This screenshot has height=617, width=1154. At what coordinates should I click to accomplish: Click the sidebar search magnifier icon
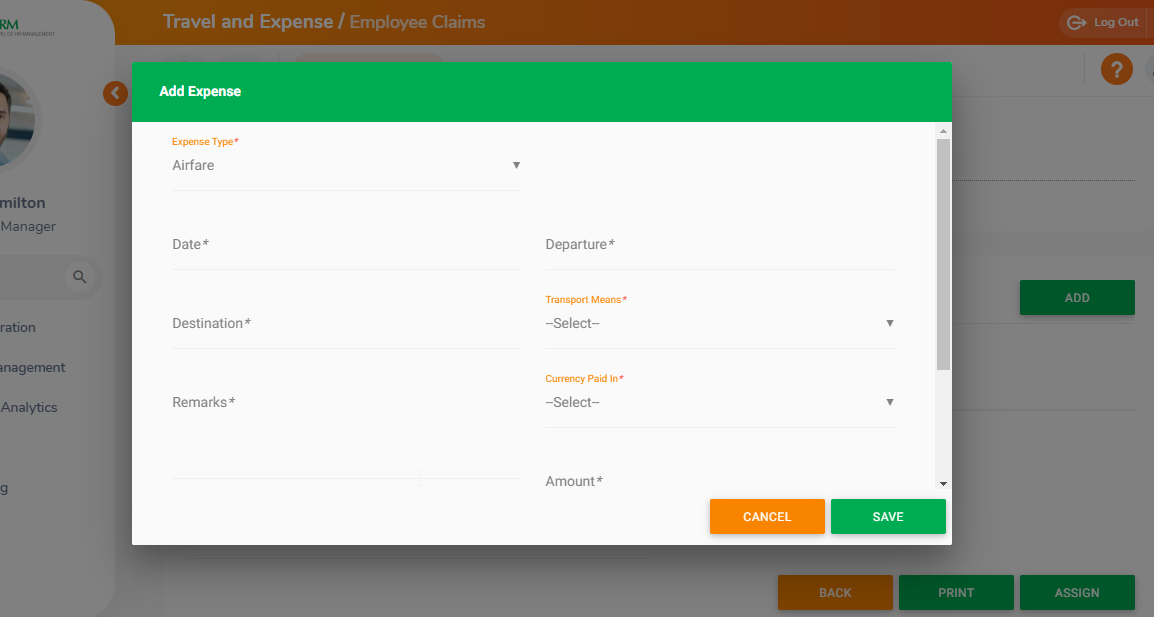(x=79, y=277)
